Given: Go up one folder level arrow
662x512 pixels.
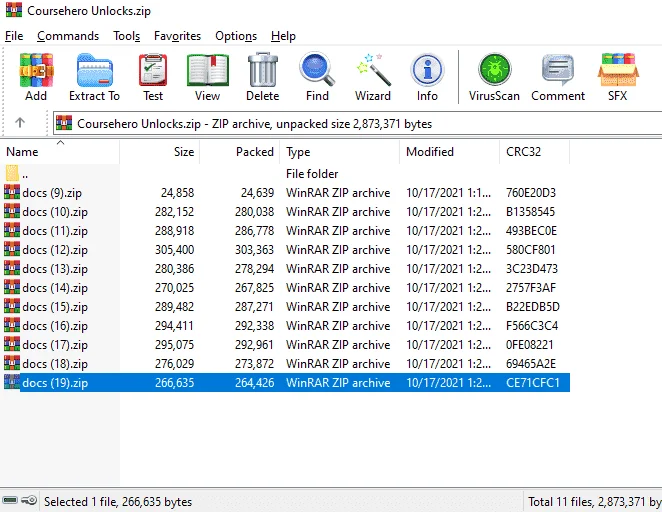Looking at the screenshot, I should tap(20, 123).
